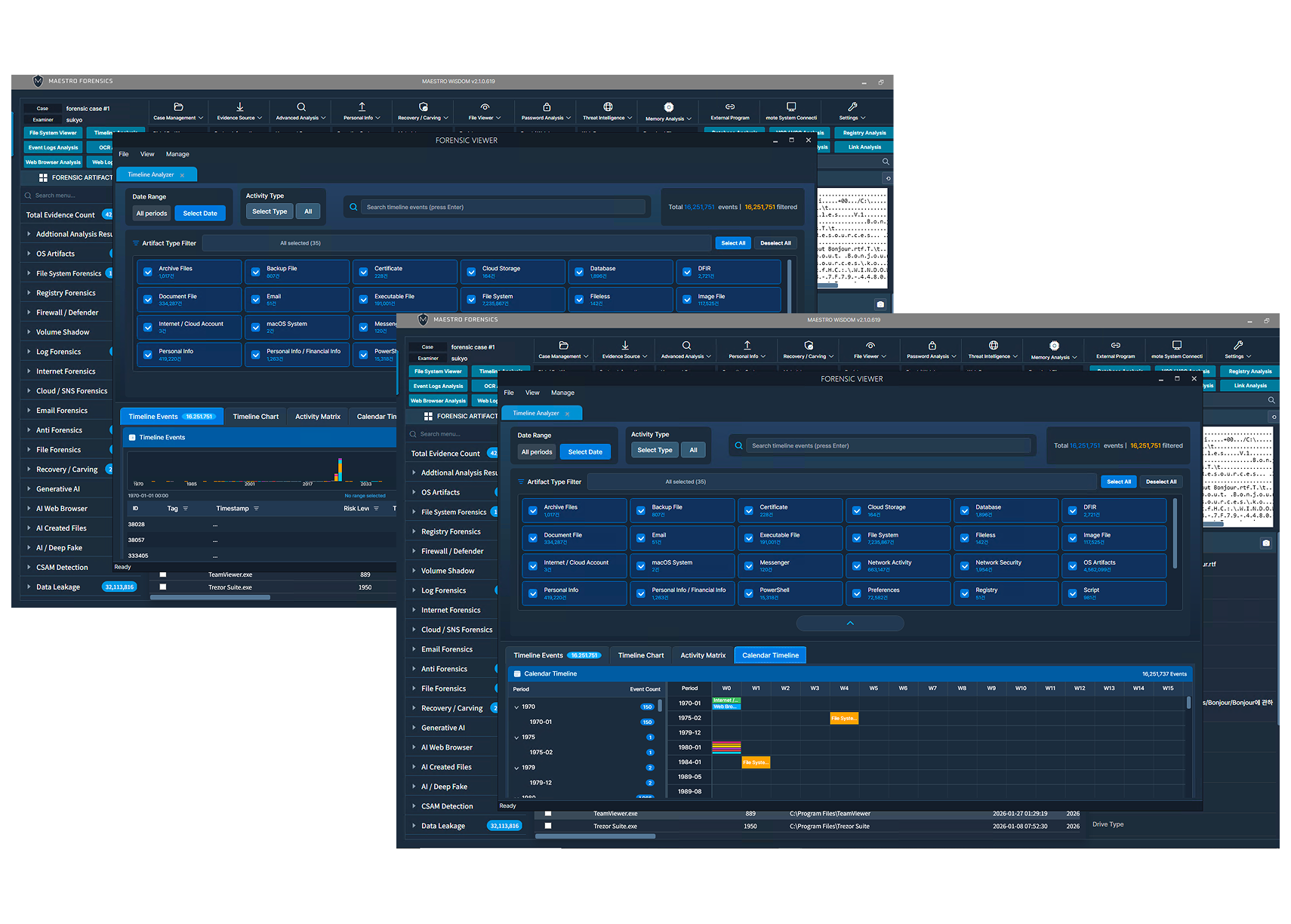Click Select Type button in back viewer

point(270,211)
